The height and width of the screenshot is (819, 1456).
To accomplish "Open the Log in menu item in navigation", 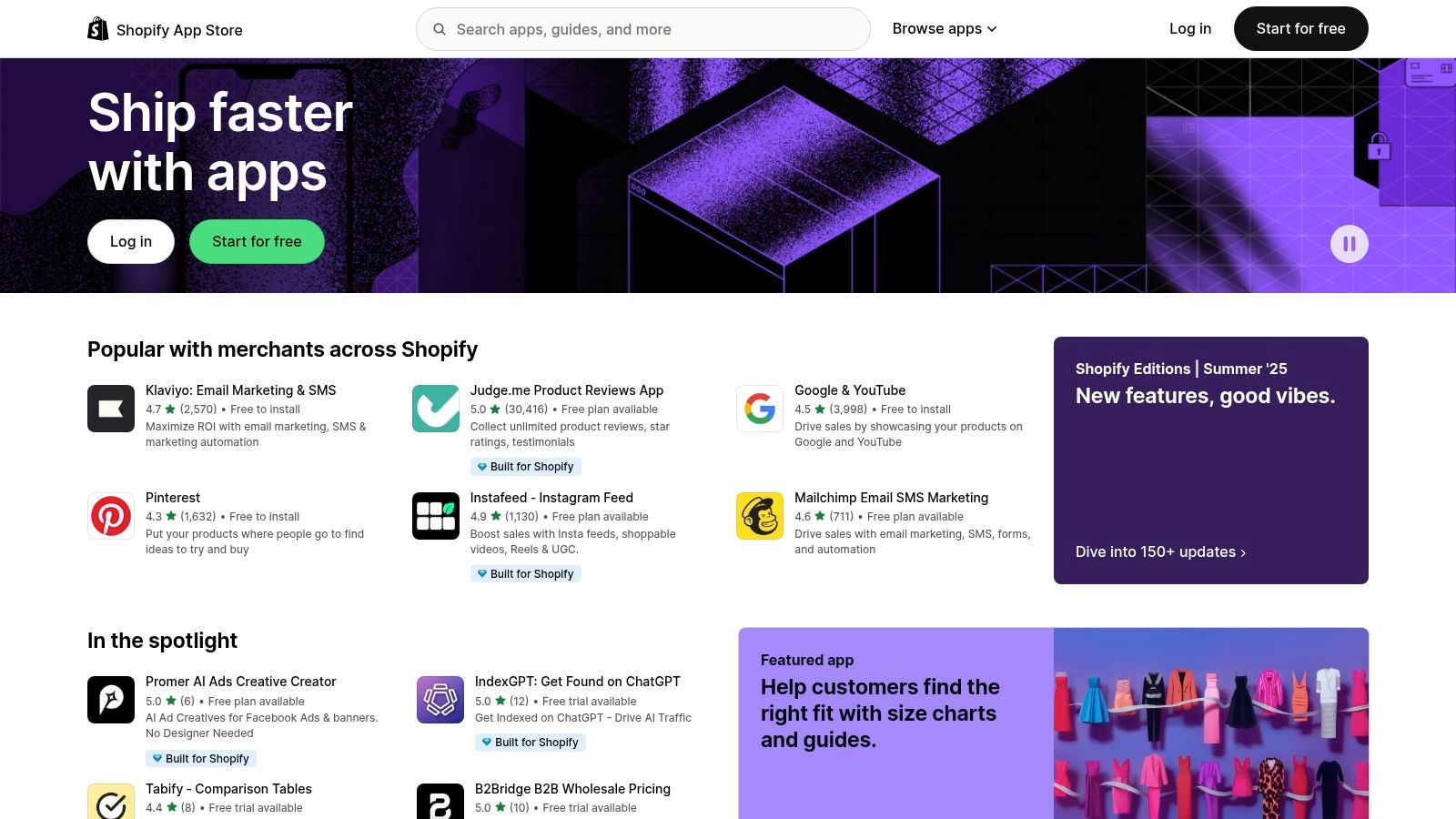I will (x=1189, y=28).
